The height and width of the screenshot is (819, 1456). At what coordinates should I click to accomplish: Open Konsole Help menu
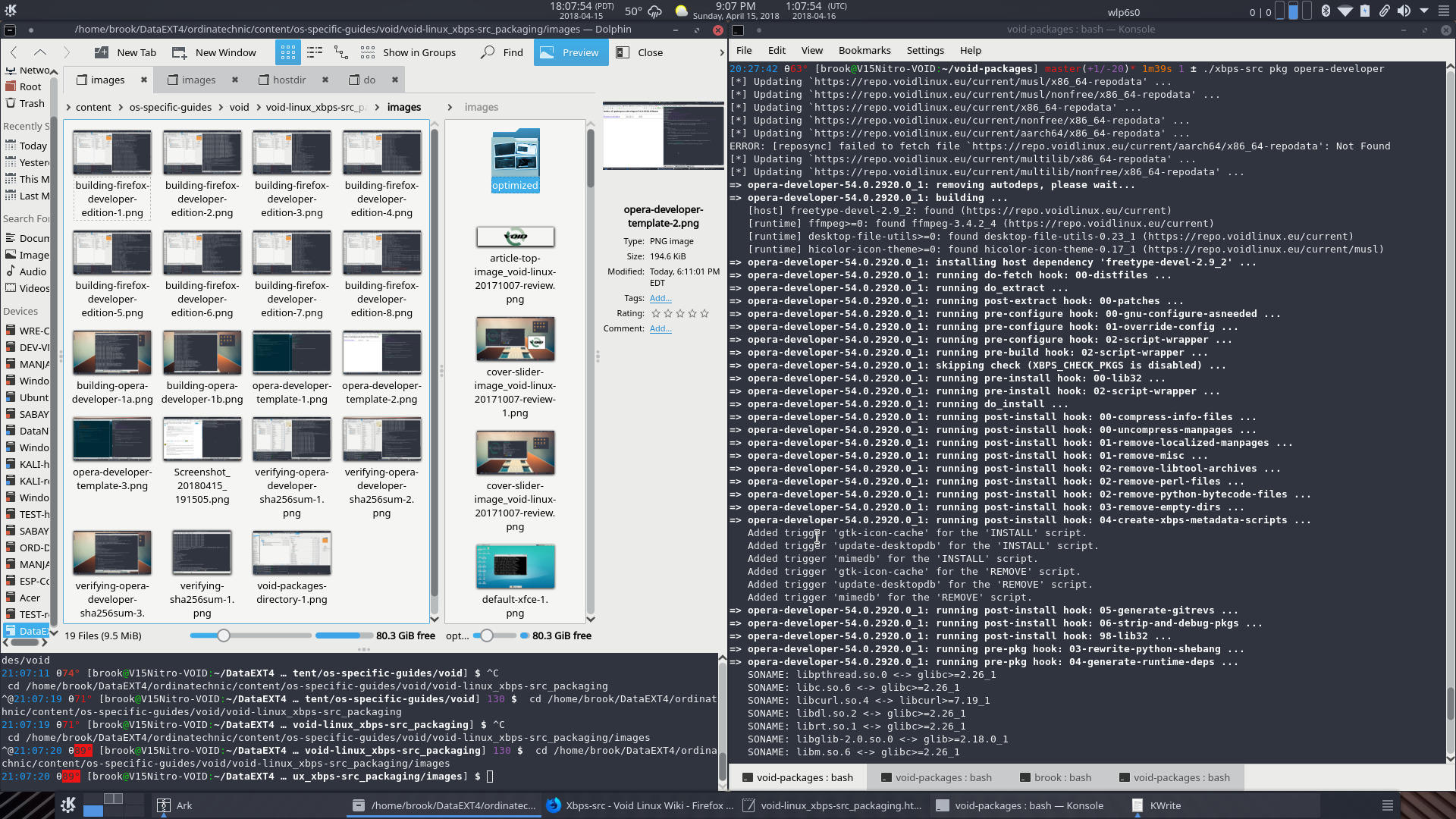coord(970,50)
